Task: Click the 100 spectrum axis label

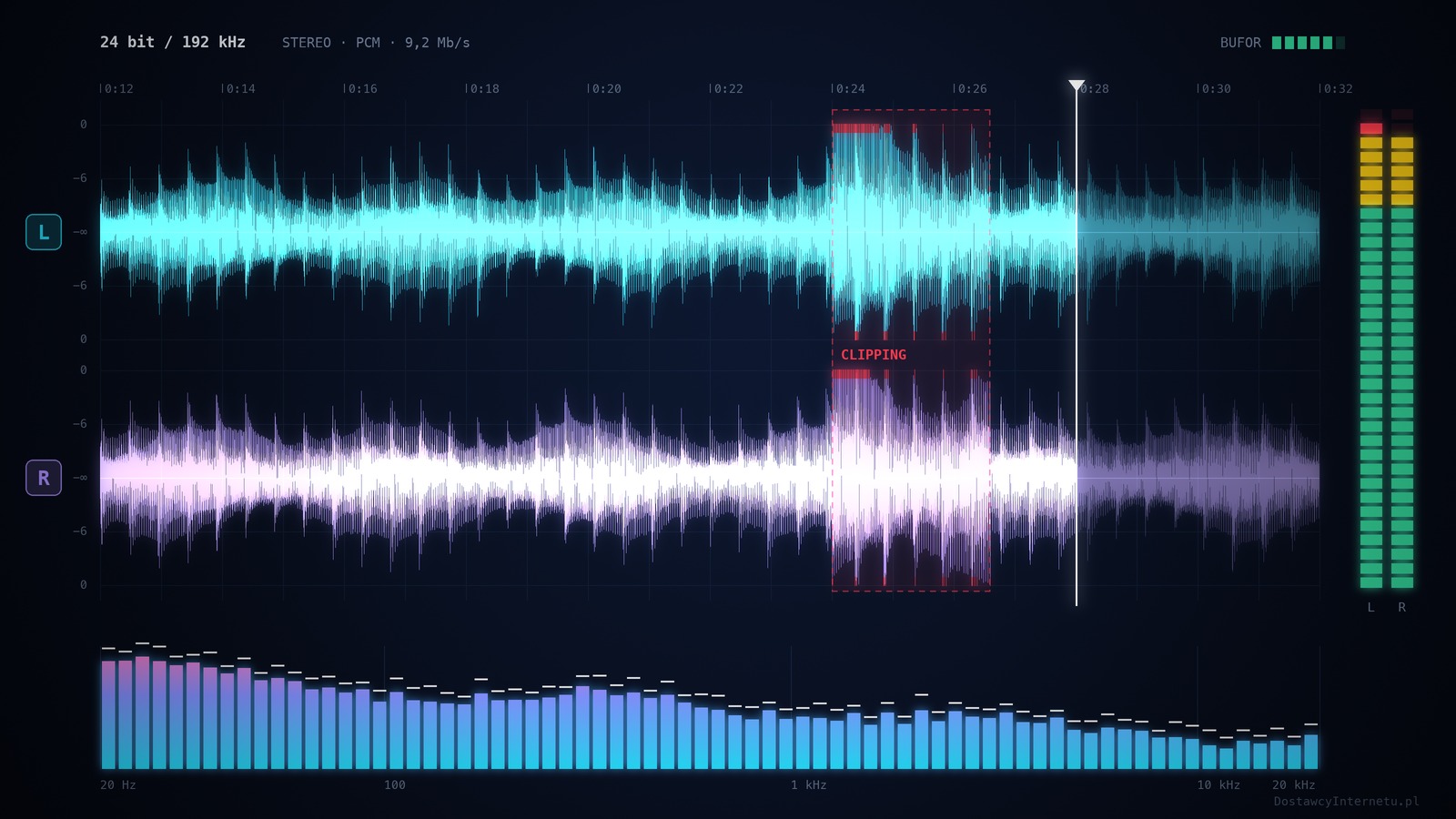Action: click(395, 784)
